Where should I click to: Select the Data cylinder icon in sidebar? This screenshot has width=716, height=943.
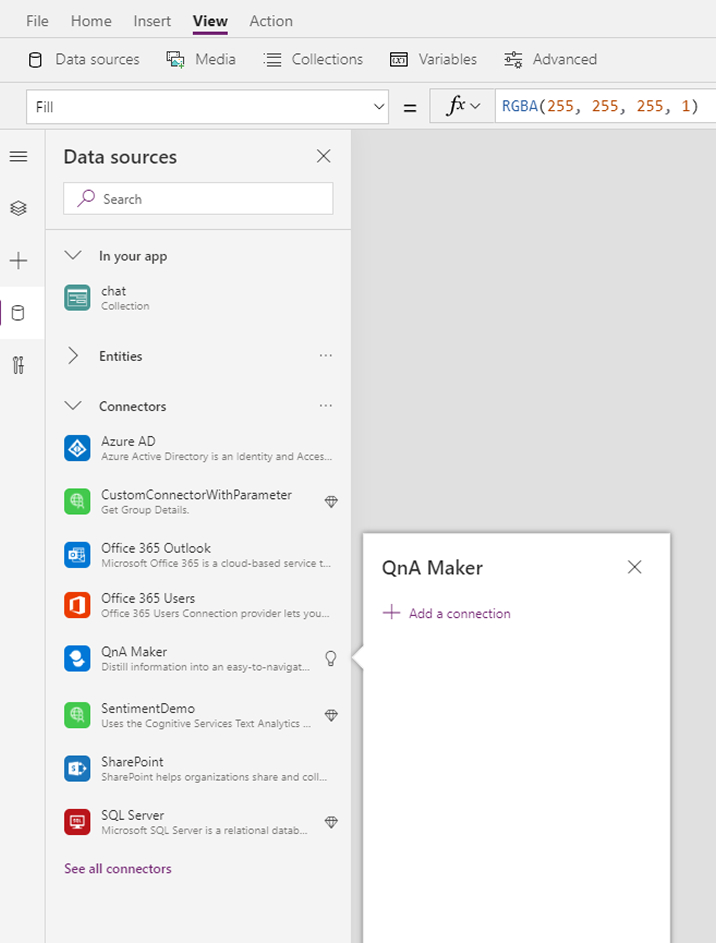click(19, 313)
